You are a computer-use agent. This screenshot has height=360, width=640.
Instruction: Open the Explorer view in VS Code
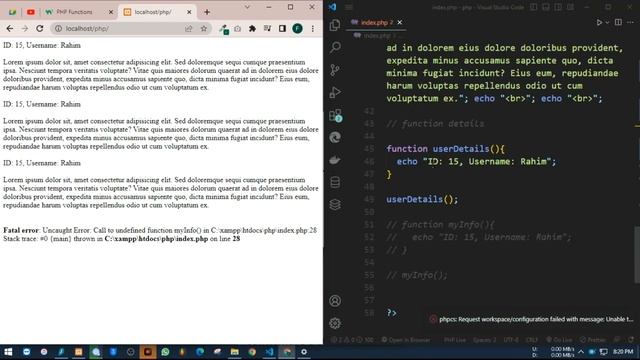pyautogui.click(x=335, y=25)
